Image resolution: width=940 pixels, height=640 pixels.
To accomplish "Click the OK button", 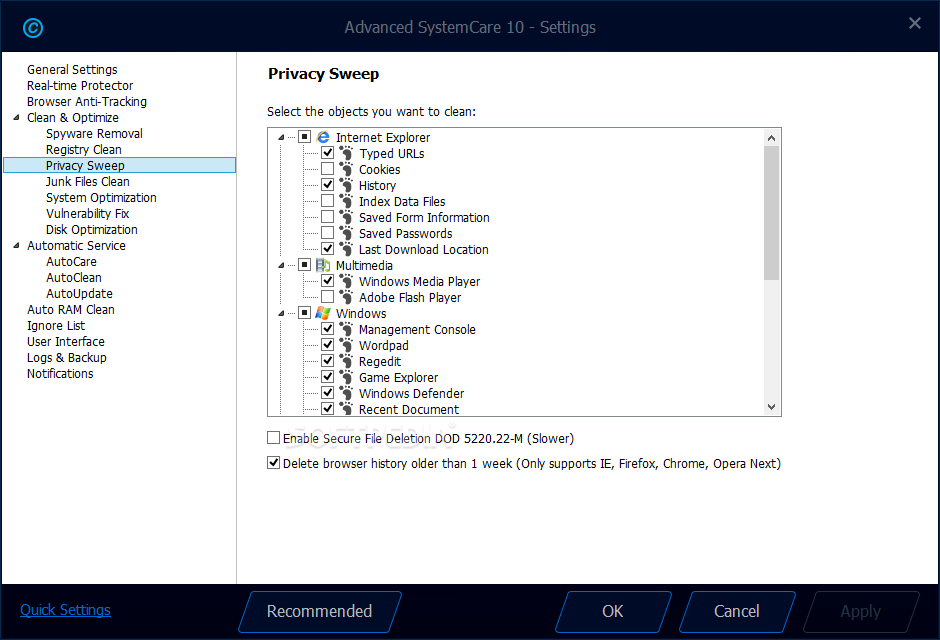I will tap(613, 611).
